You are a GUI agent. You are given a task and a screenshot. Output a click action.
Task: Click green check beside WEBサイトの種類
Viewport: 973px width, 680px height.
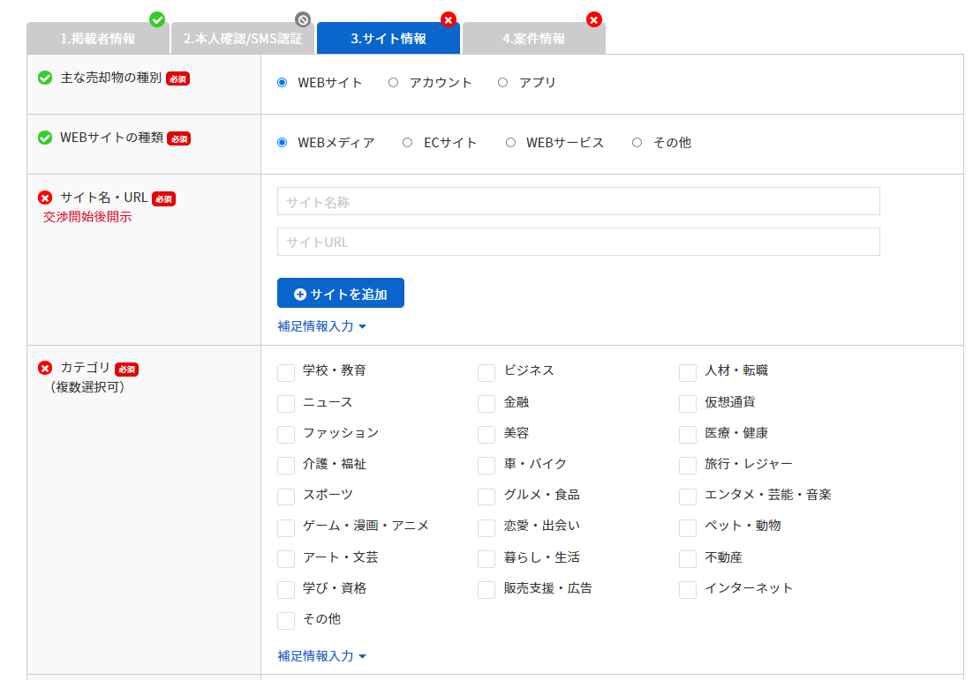click(x=45, y=137)
